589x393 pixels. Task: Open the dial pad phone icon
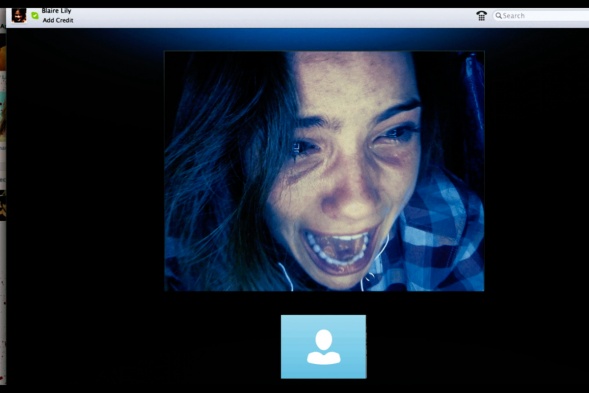point(481,15)
